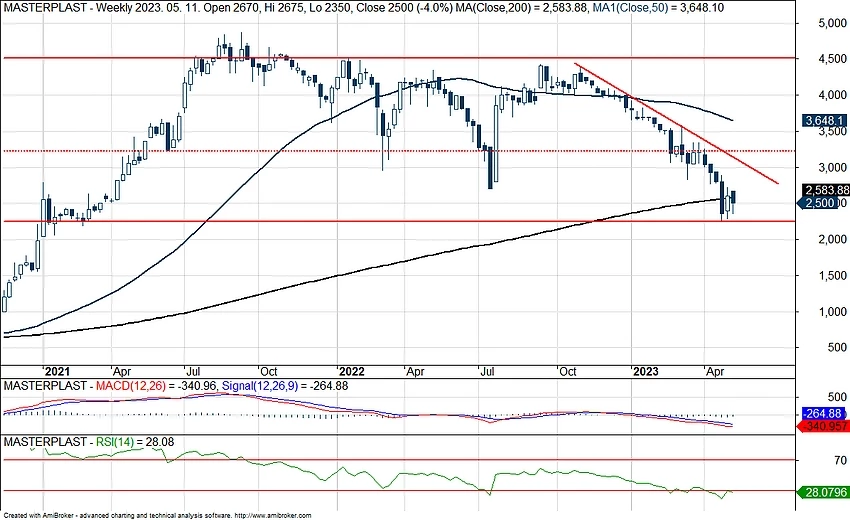Open the http://www.amibroker.com link
This screenshot has height=520, width=850.
click(274, 516)
